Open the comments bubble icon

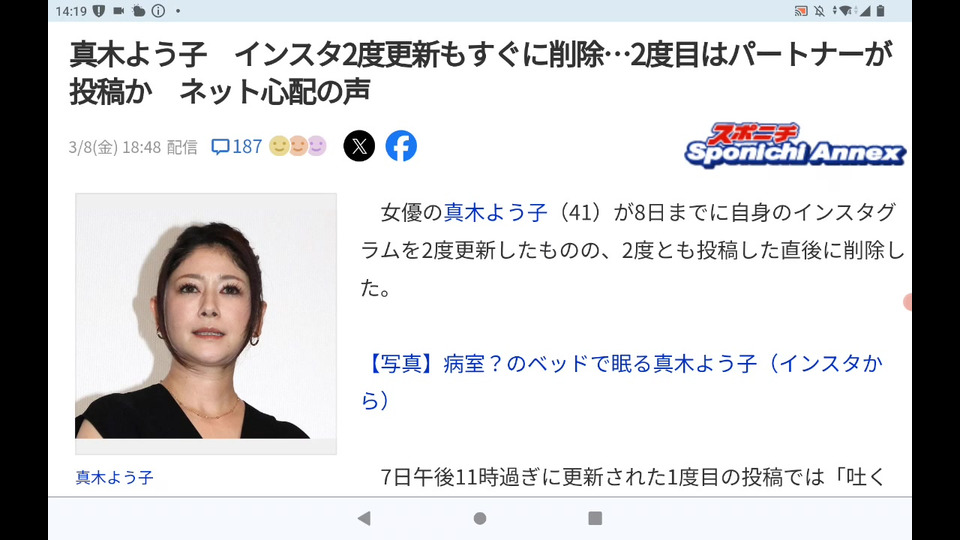[x=220, y=146]
